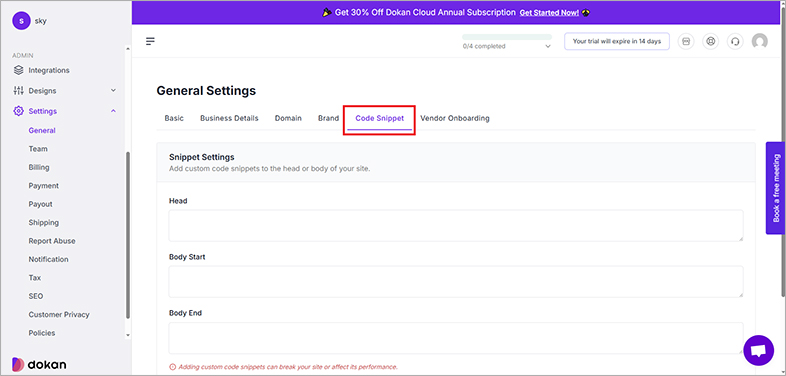Click into the Head snippet field

pos(456,226)
